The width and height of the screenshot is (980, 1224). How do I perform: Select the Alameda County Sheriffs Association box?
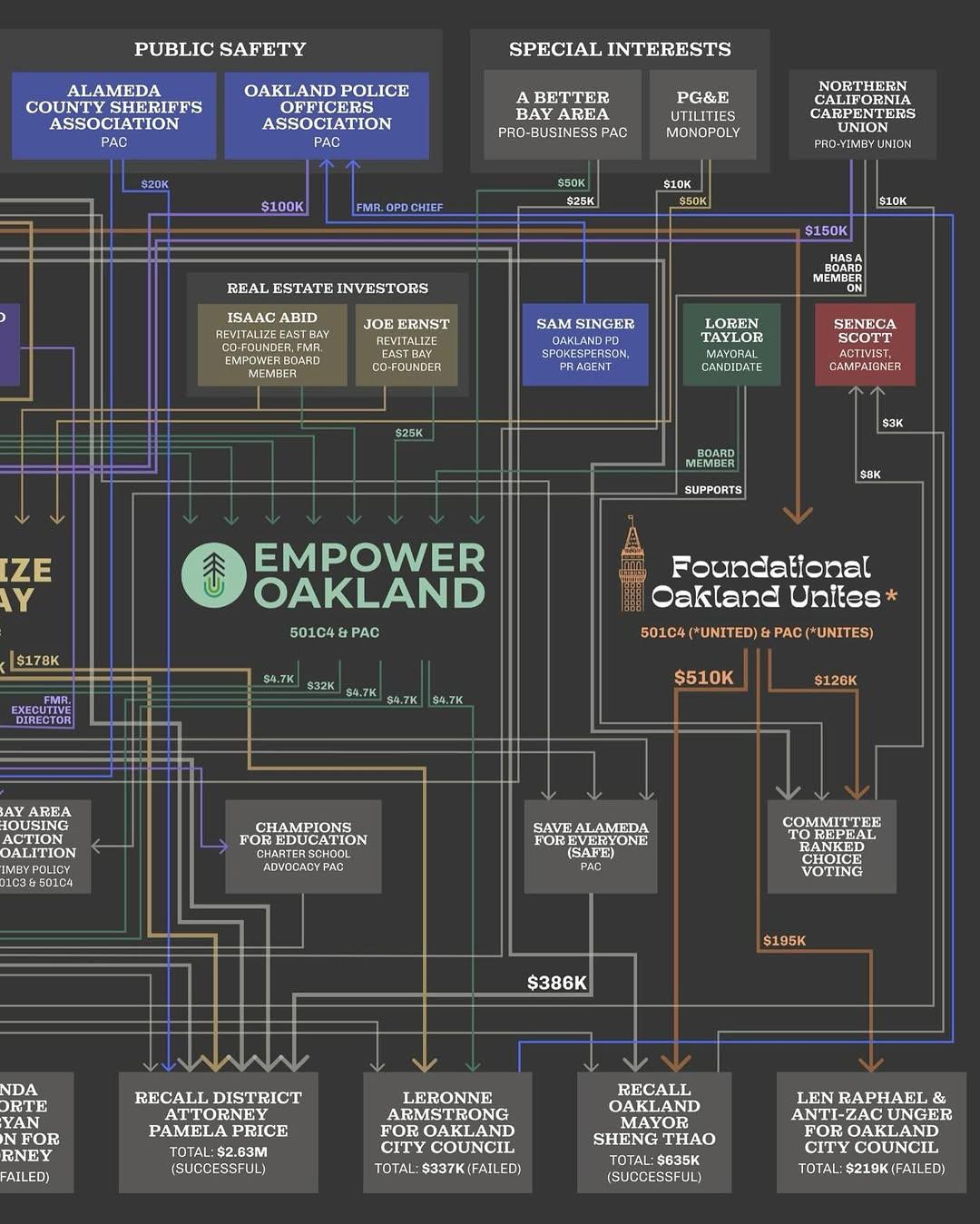tap(114, 115)
